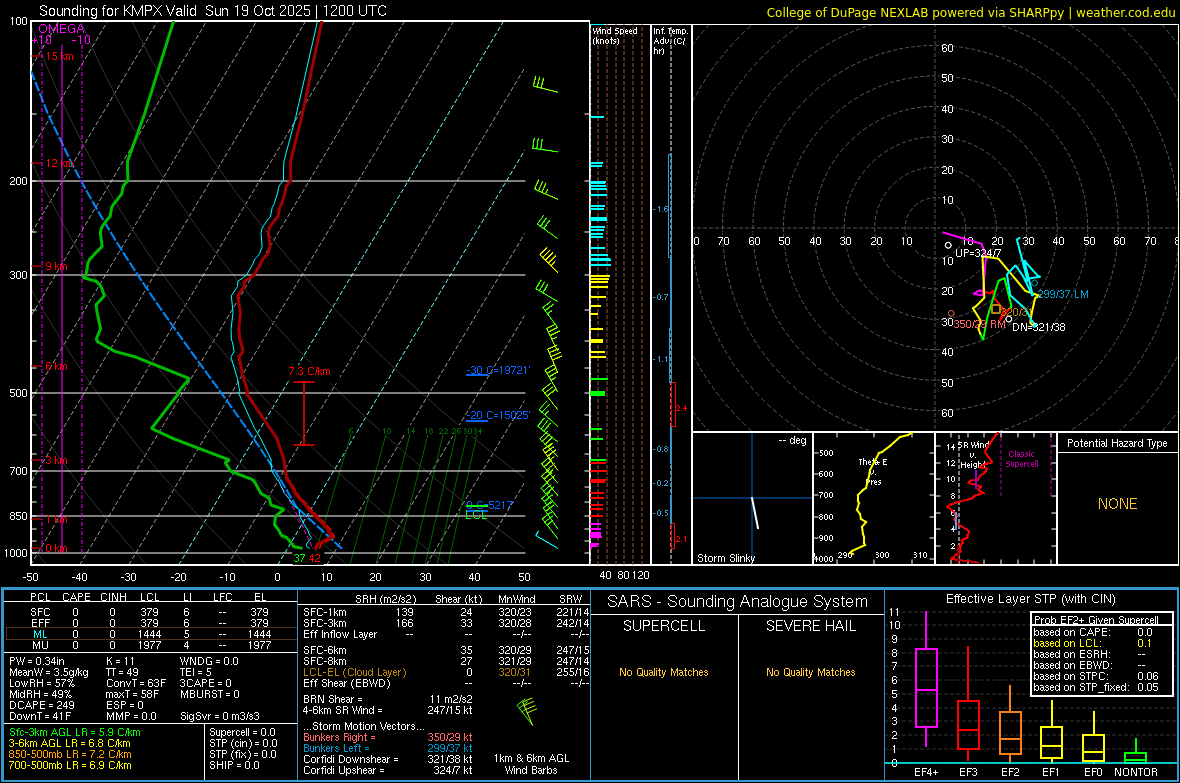Viewport: 1180px width, 783px height.
Task: Click the 'Effective Layer STP (with CIN)' title
Action: [1030, 599]
